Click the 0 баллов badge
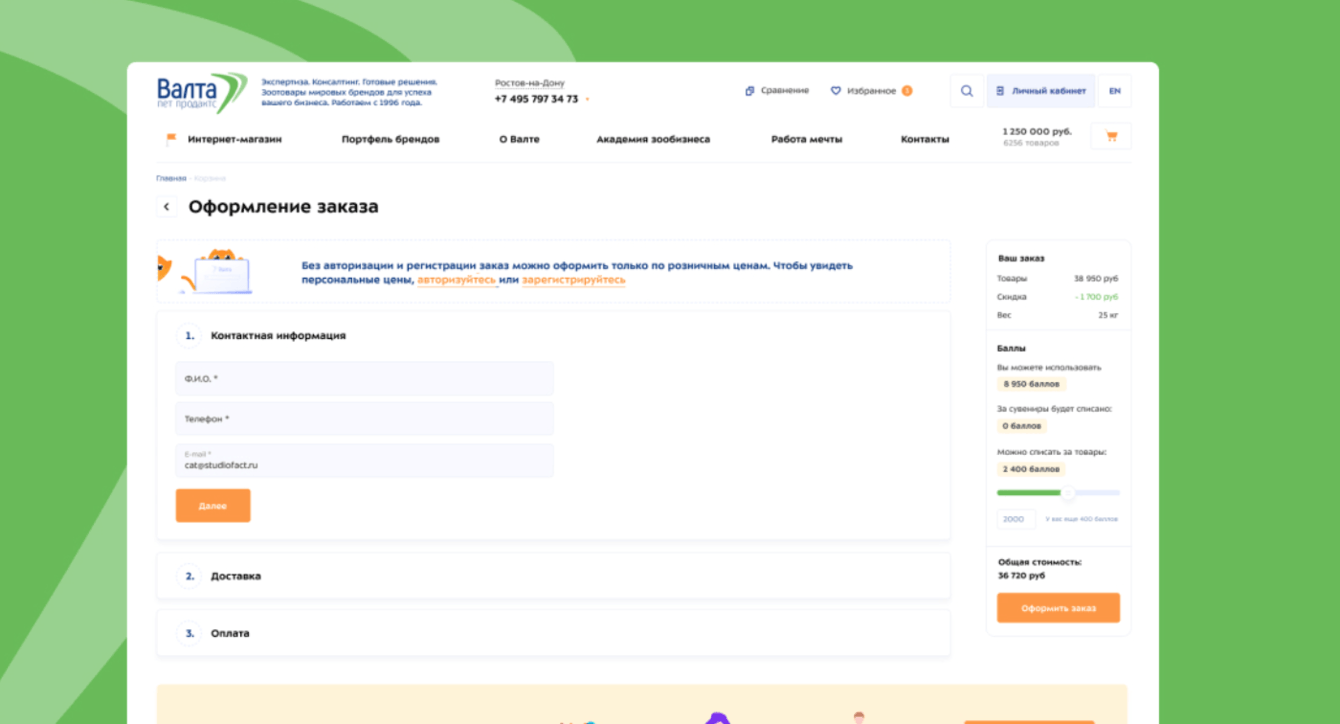This screenshot has width=1340, height=724. 1022,426
